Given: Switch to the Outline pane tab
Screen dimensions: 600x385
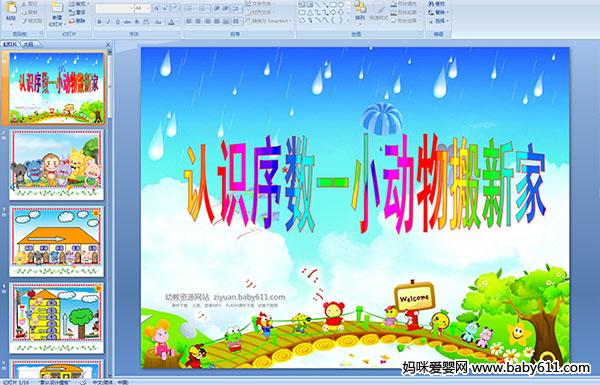Looking at the screenshot, I should tap(28, 44).
